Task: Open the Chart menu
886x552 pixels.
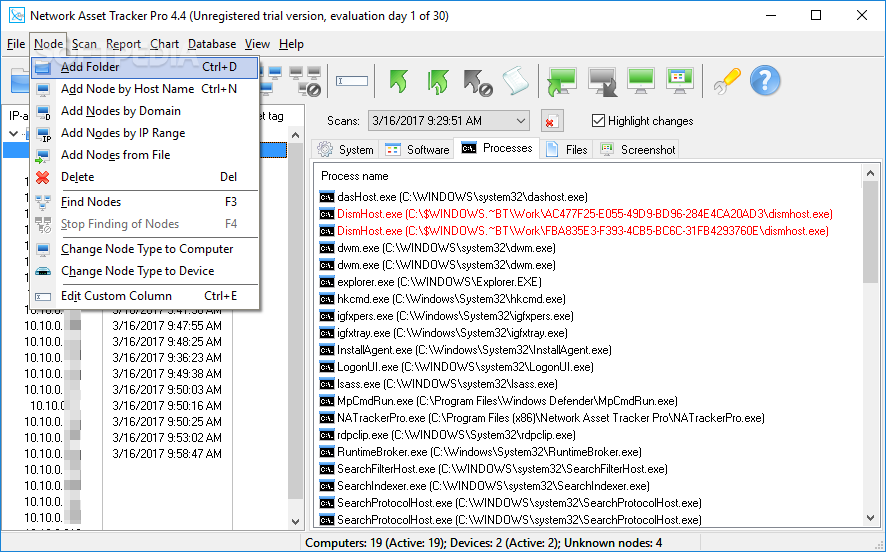Action: [x=164, y=44]
